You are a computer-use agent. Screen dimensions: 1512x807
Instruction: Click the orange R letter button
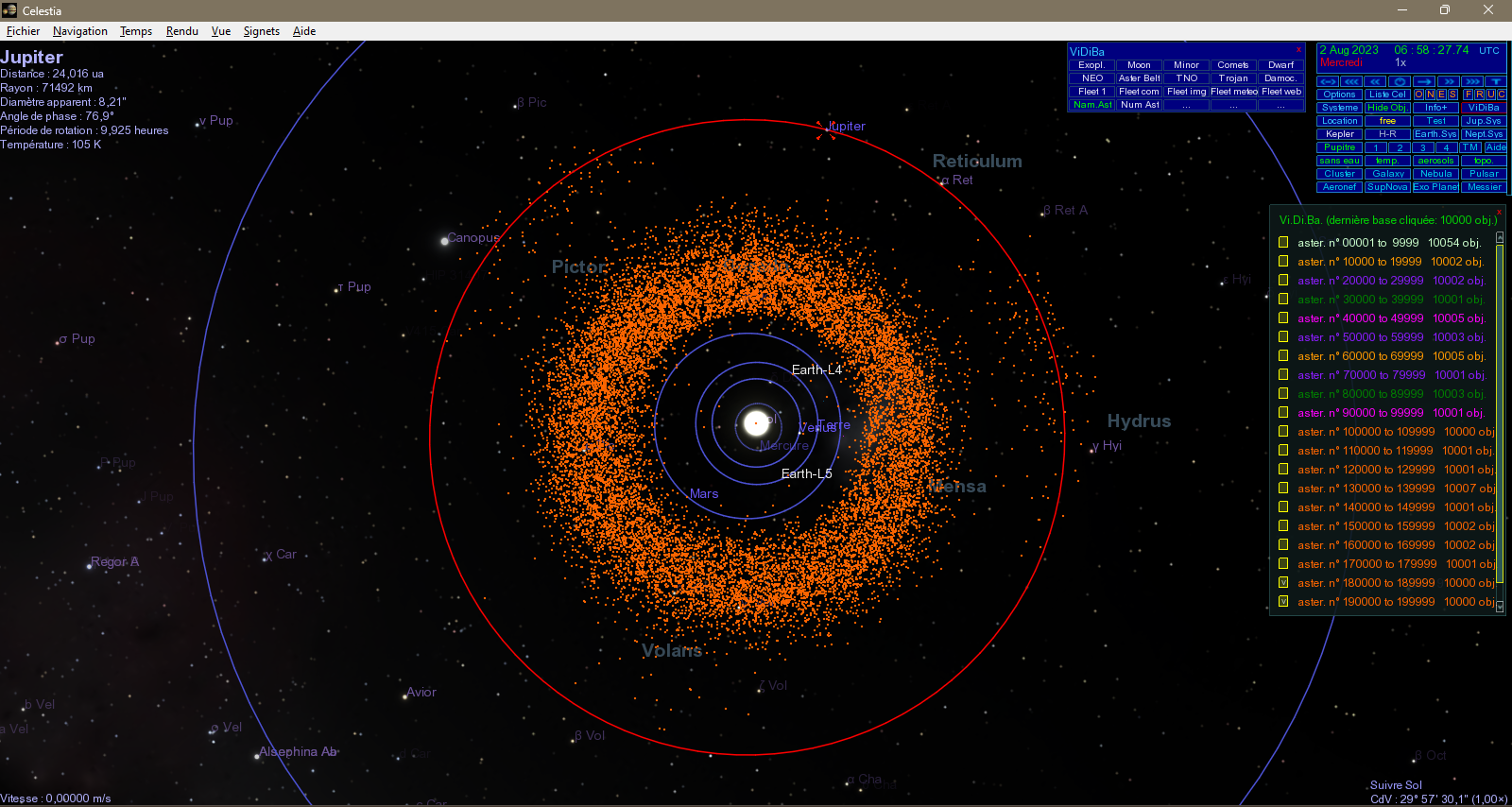click(x=1479, y=94)
